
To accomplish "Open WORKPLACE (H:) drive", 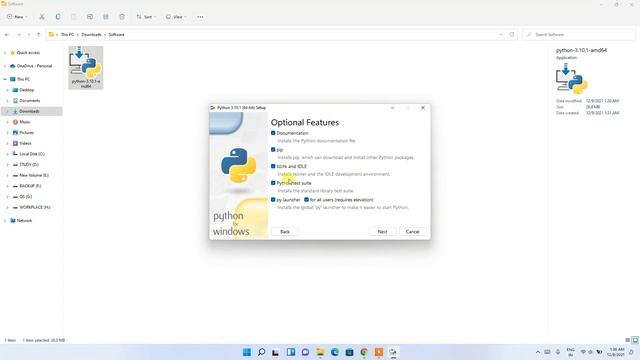I will 35,207.
